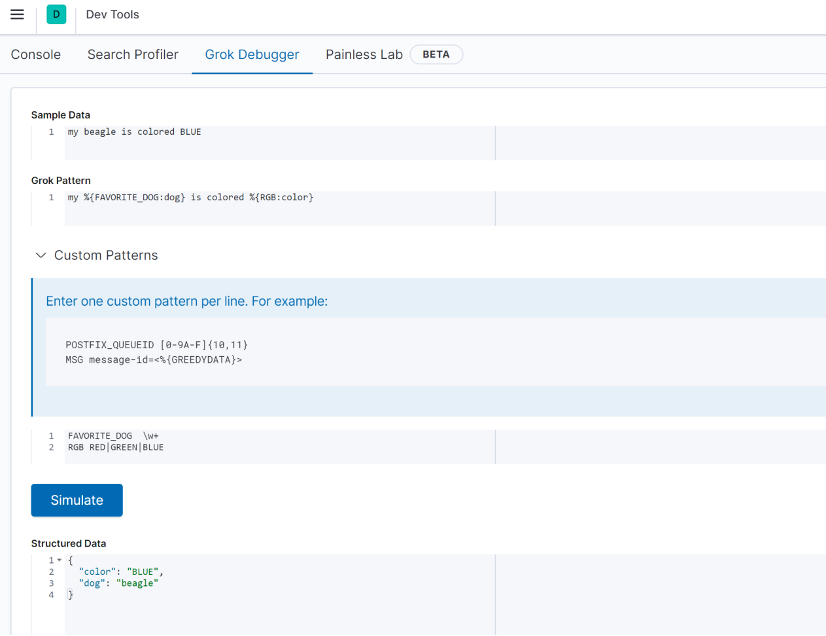Click the Sample Data label
This screenshot has height=636, width=826.
click(x=61, y=115)
